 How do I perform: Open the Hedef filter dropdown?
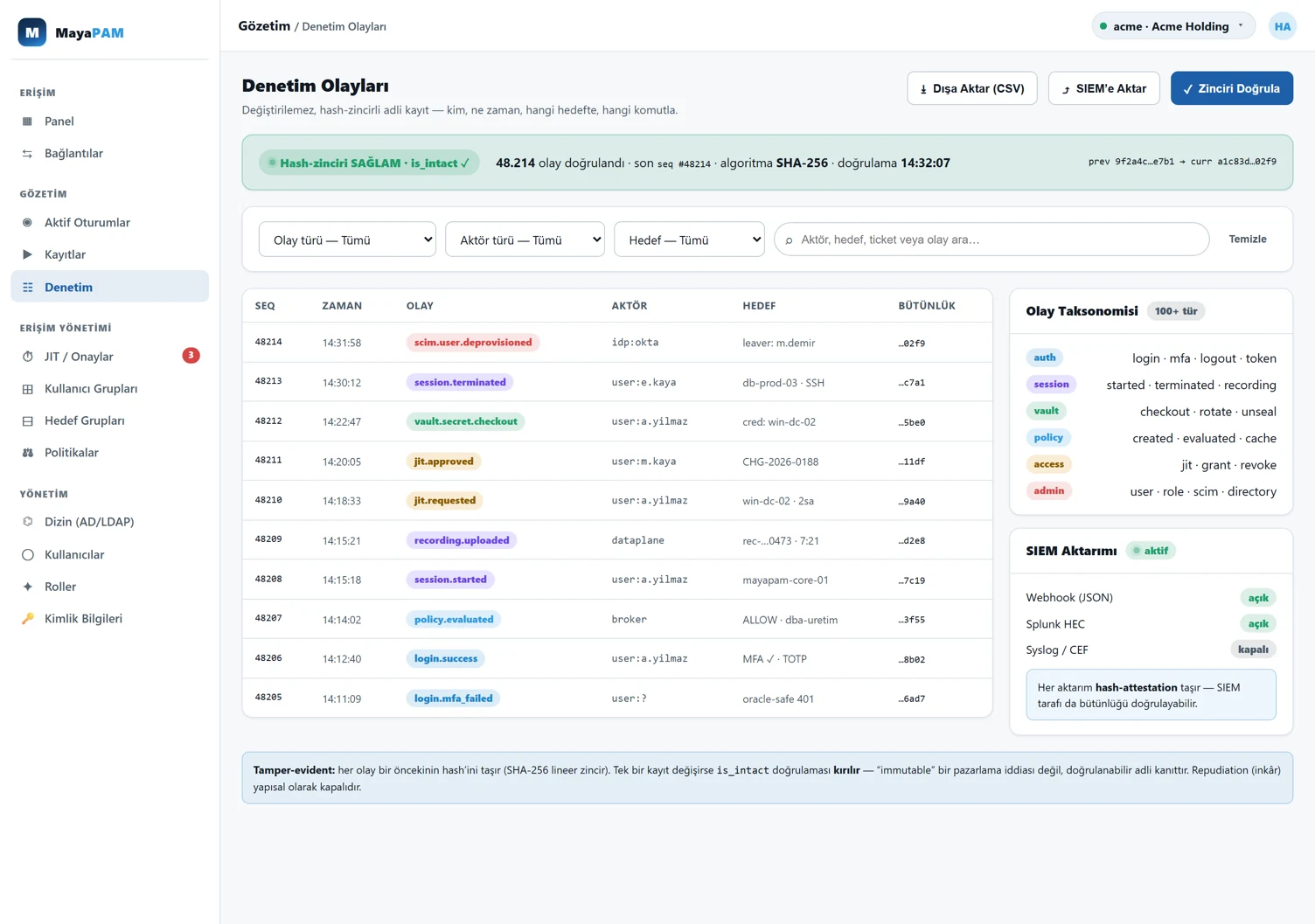(689, 240)
